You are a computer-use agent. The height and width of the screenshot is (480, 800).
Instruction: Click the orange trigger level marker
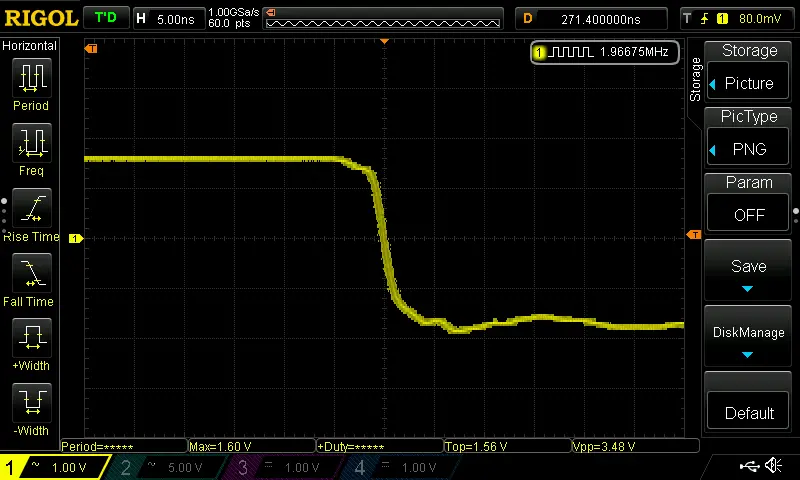tap(693, 234)
